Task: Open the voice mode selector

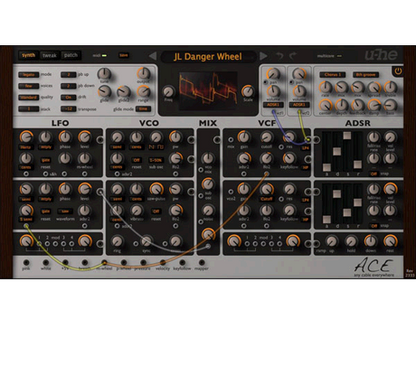Action: pos(29,75)
